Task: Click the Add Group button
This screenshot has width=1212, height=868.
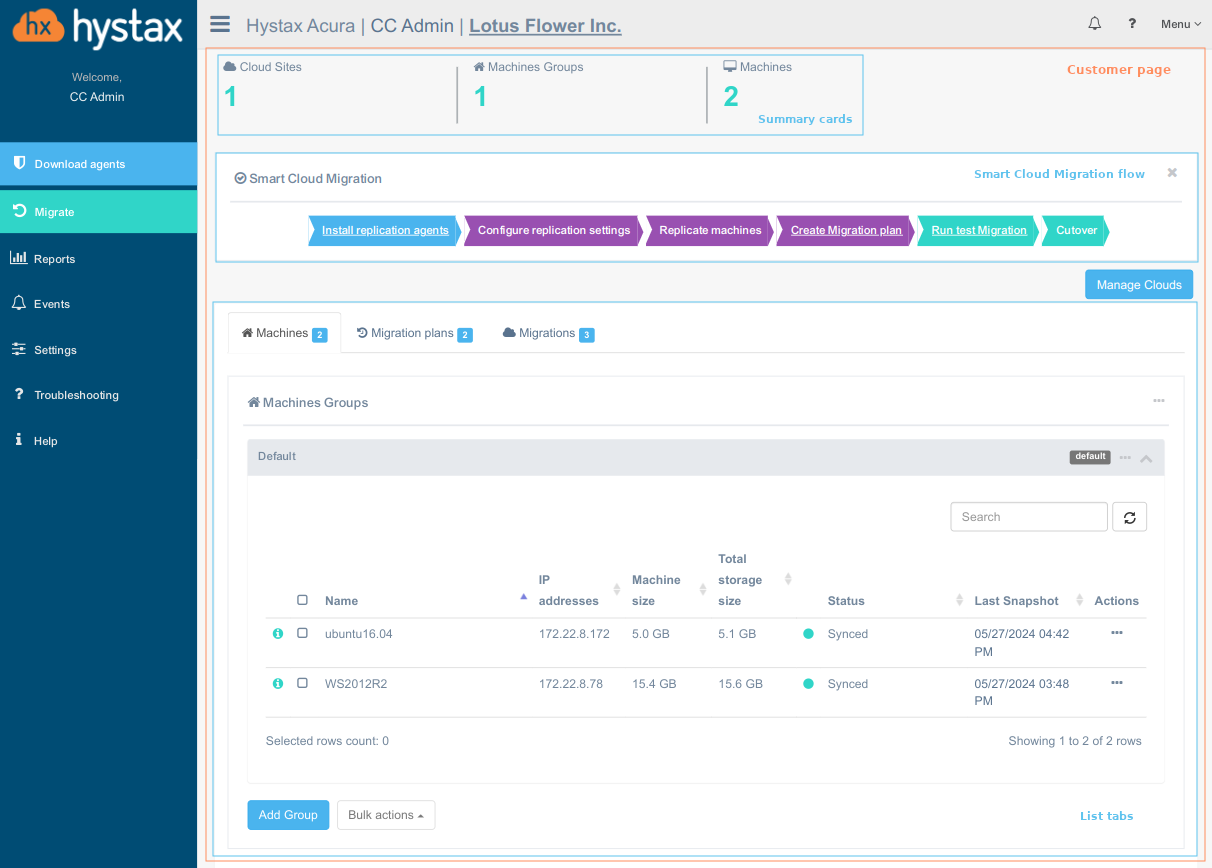Action: [x=288, y=815]
